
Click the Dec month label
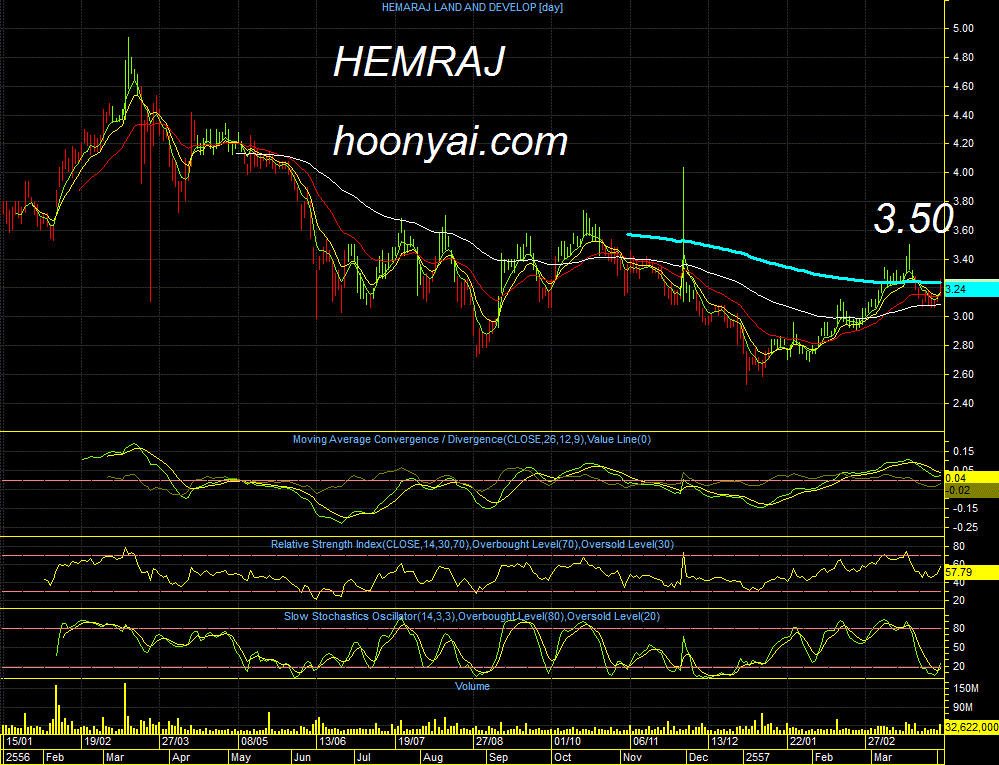(699, 757)
